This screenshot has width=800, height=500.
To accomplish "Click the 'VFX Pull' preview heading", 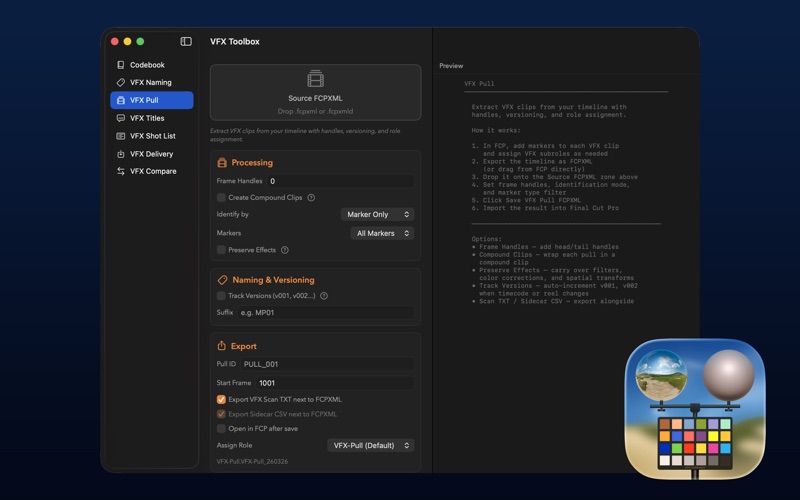I will 479,84.
